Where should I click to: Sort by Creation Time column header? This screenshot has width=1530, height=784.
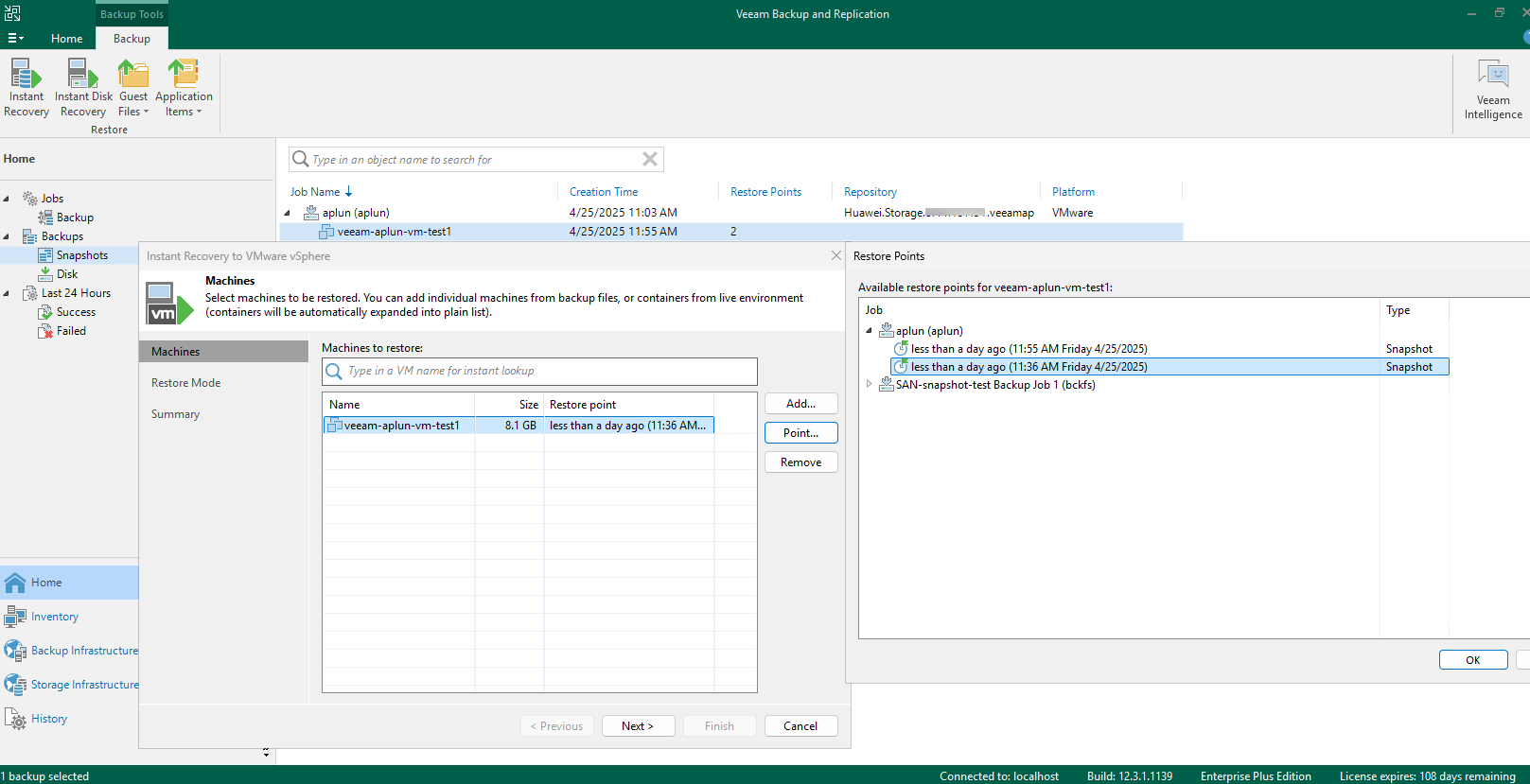[604, 192]
